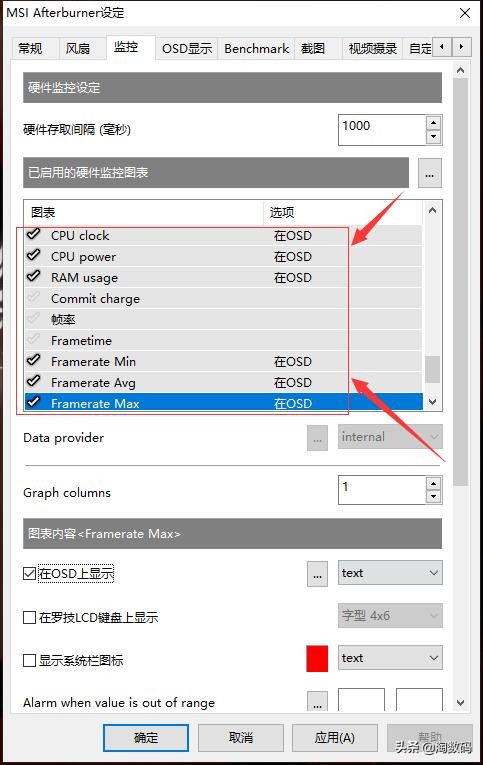Open the OSD显示 tab
The width and height of the screenshot is (483, 765).
click(187, 48)
